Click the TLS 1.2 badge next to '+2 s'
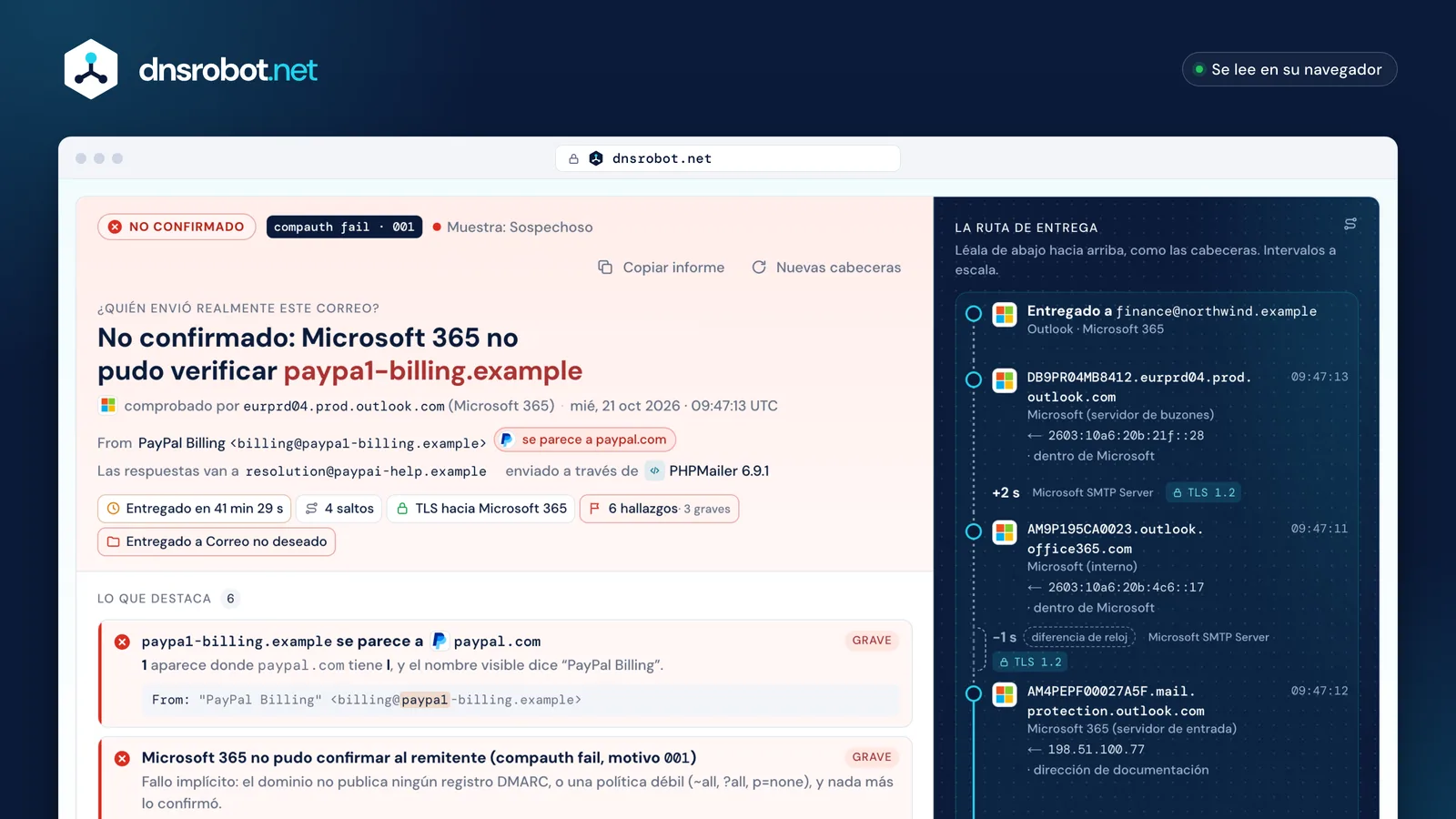This screenshot has width=1456, height=819. click(1204, 492)
